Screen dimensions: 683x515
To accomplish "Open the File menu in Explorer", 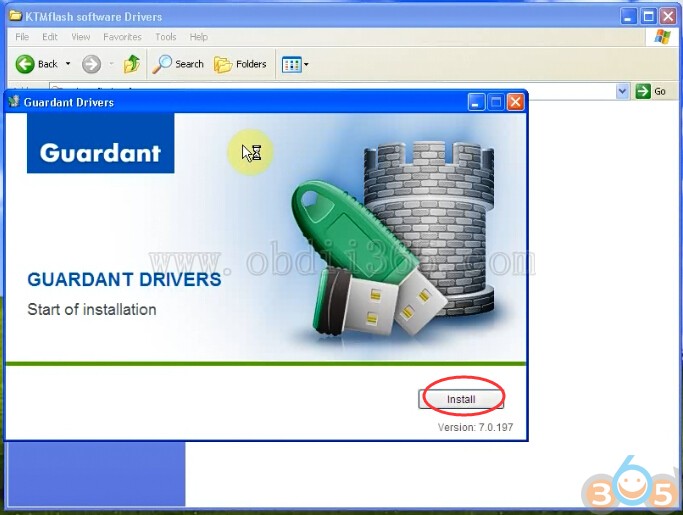I will 22,37.
